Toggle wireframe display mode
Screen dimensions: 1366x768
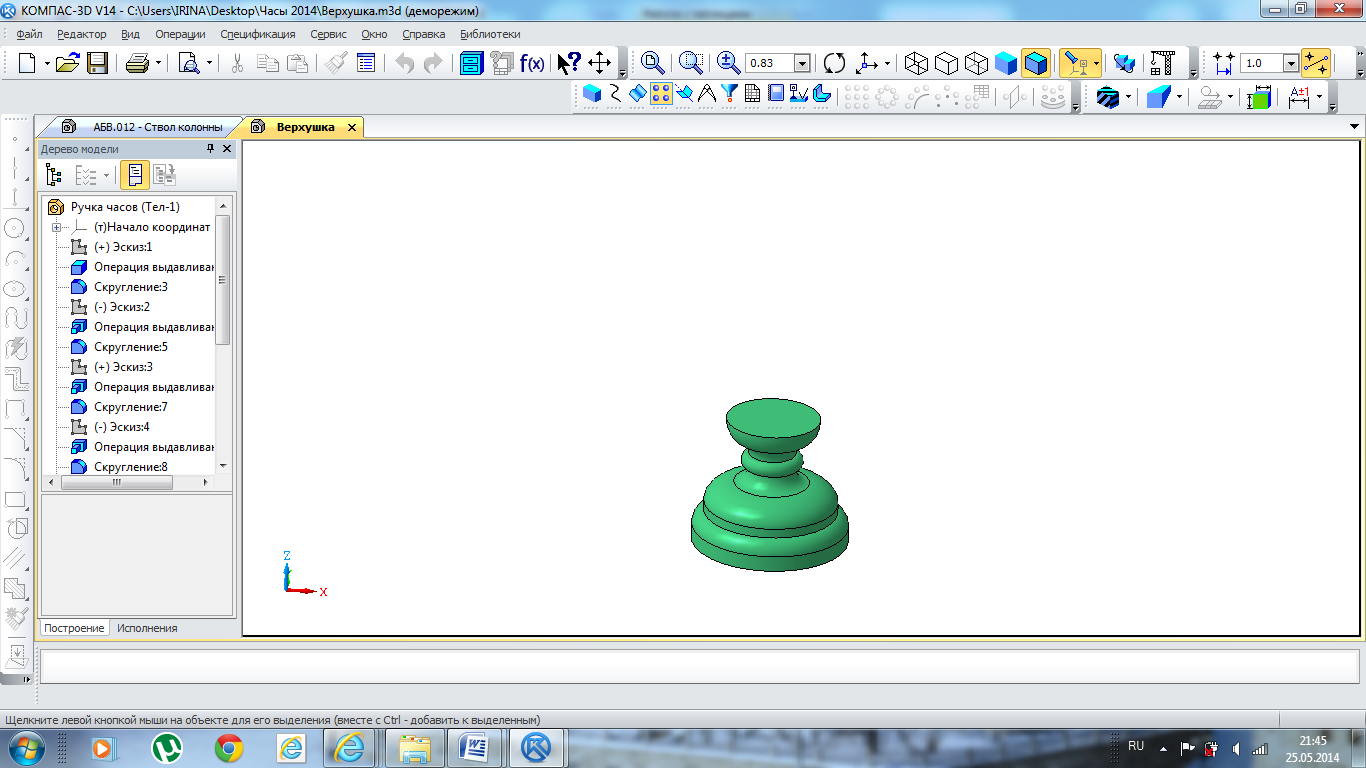(x=915, y=63)
